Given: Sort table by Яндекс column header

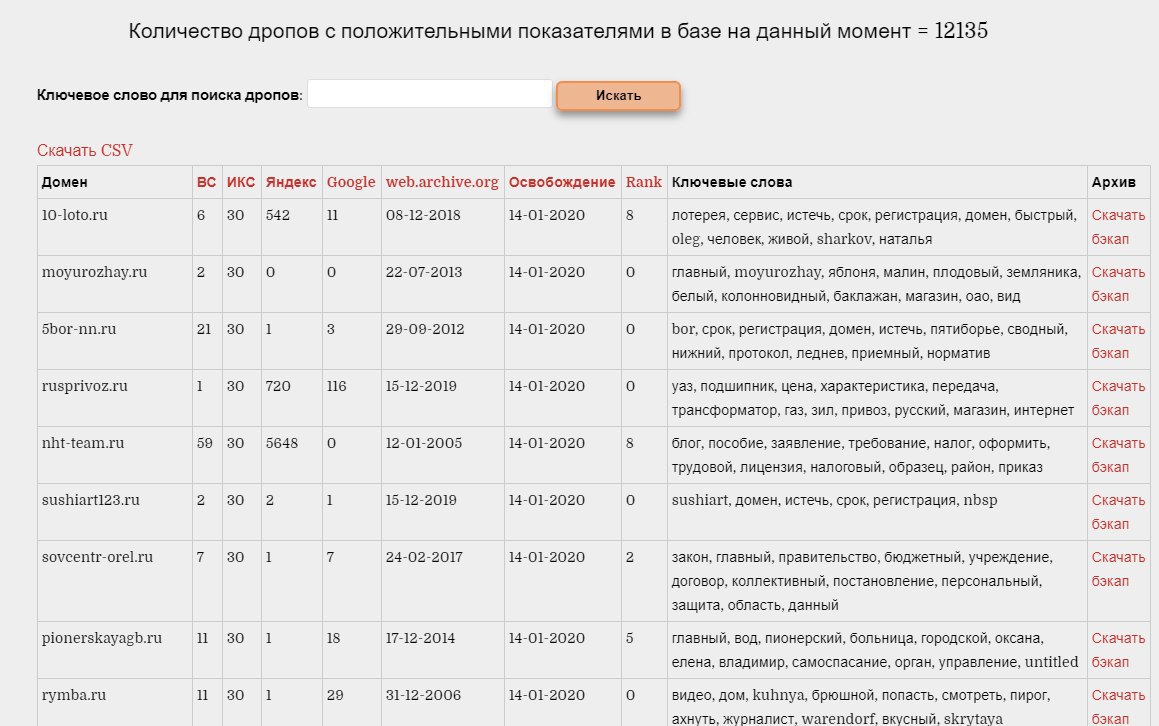Looking at the screenshot, I should (x=290, y=182).
